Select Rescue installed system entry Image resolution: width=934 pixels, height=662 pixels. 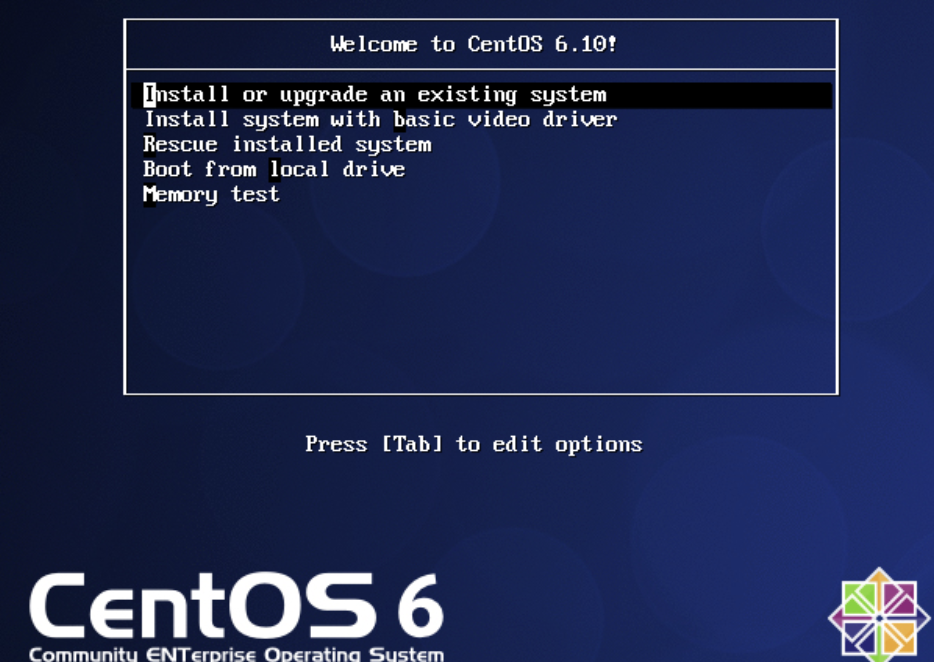click(287, 145)
